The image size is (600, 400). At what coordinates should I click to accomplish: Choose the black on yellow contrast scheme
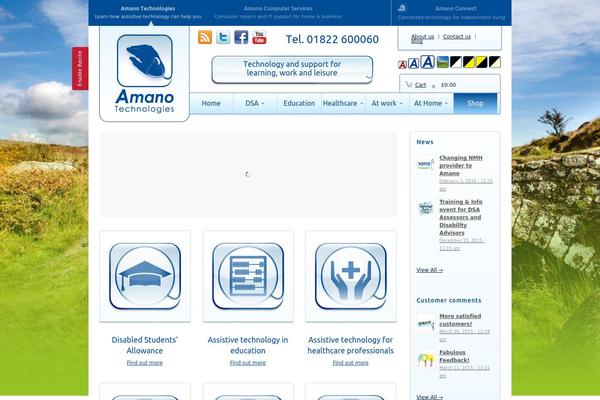pos(469,62)
